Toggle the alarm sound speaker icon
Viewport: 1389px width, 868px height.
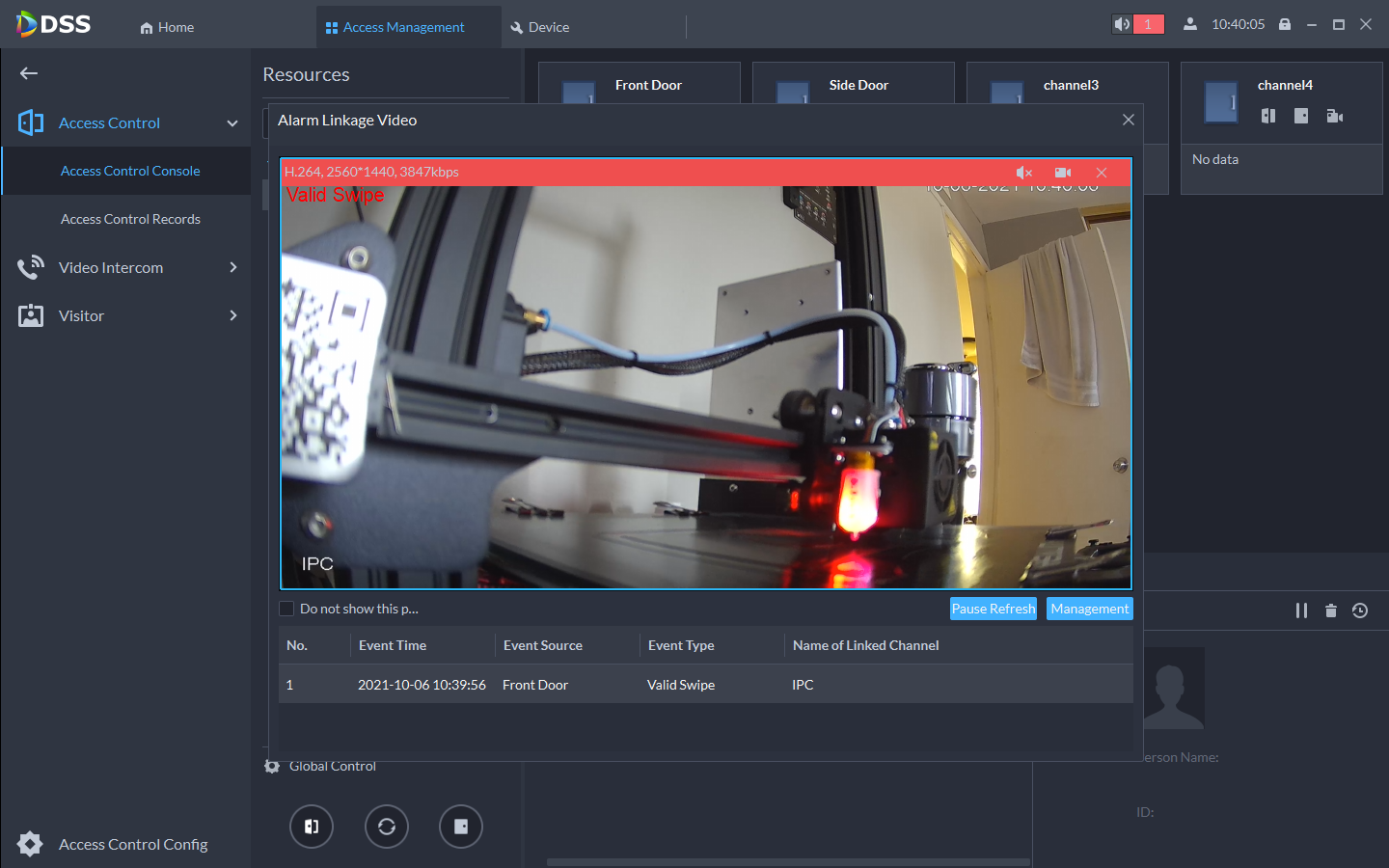pos(1123,25)
